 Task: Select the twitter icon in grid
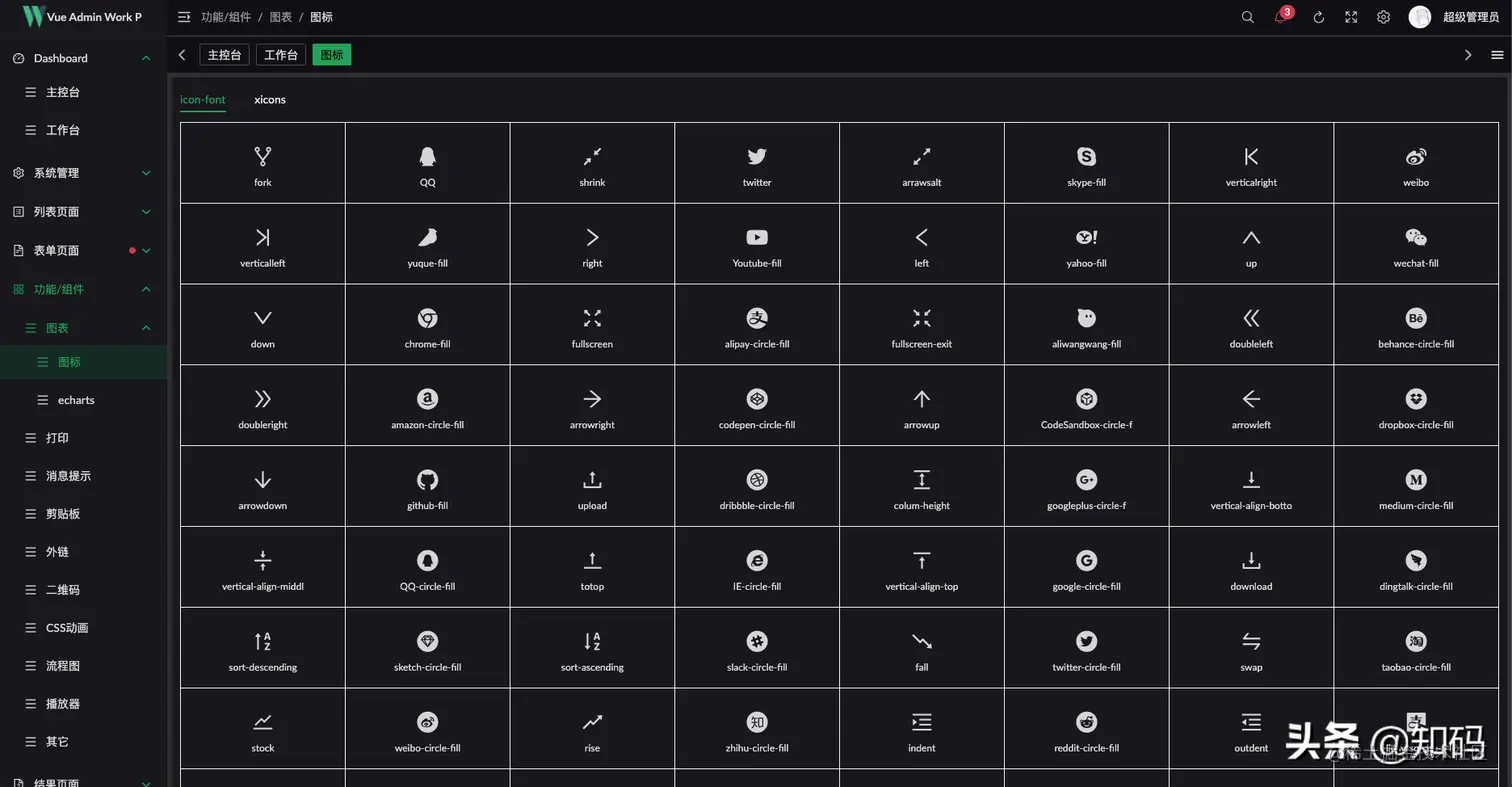tap(757, 156)
